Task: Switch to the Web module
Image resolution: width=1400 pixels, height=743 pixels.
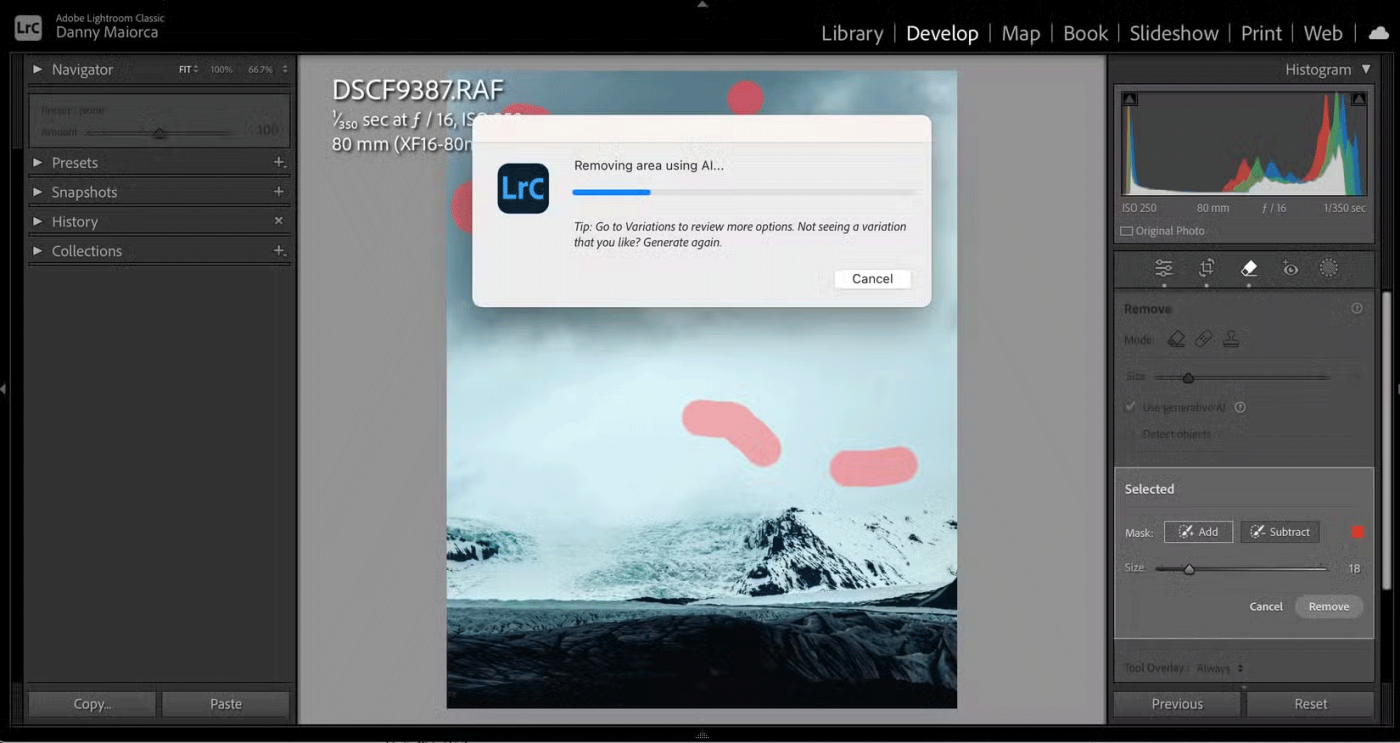Action: (1323, 33)
